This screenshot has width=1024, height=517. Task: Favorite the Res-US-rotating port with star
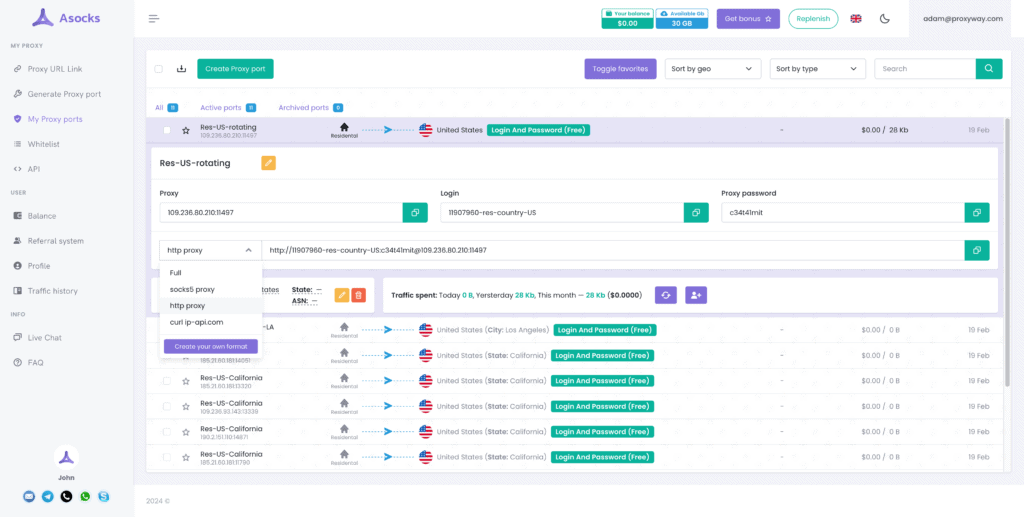point(185,130)
